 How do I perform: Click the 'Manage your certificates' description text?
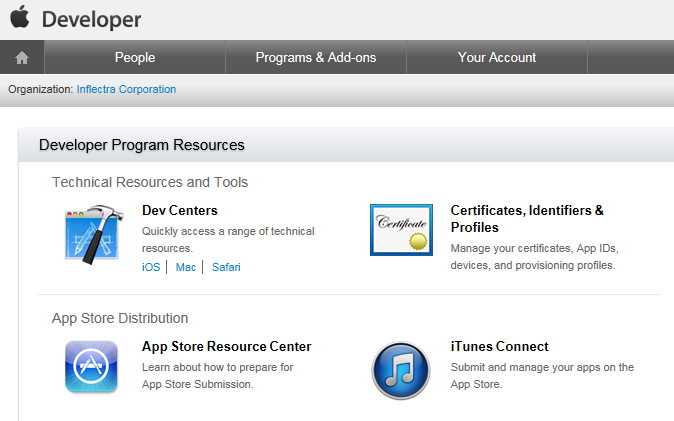click(534, 257)
